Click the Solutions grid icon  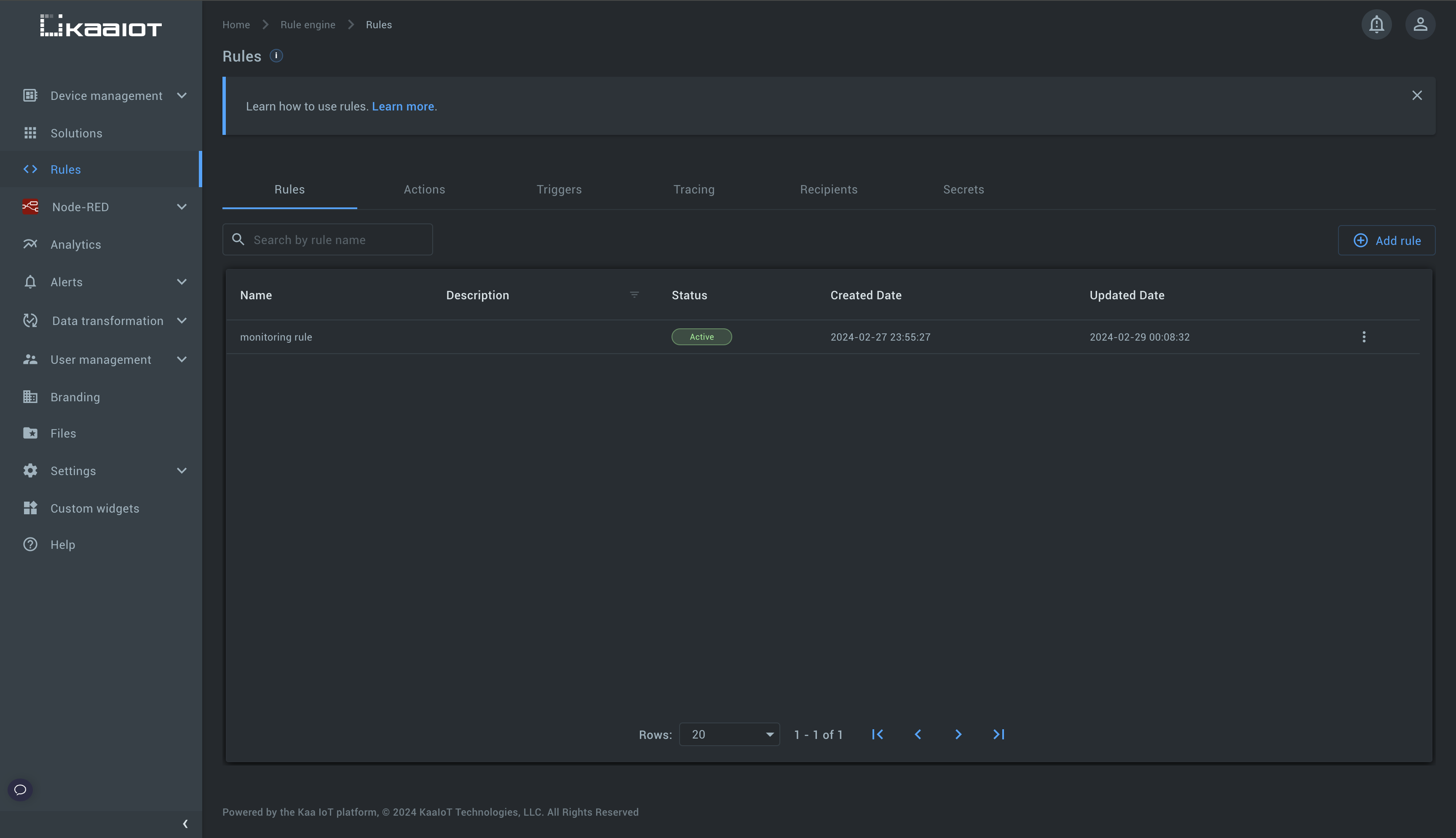(x=30, y=133)
